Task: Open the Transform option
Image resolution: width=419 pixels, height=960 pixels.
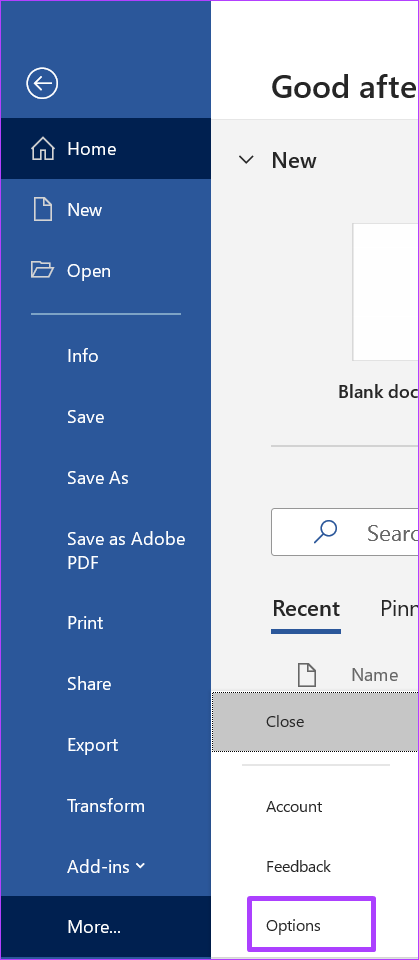Action: pos(106,805)
